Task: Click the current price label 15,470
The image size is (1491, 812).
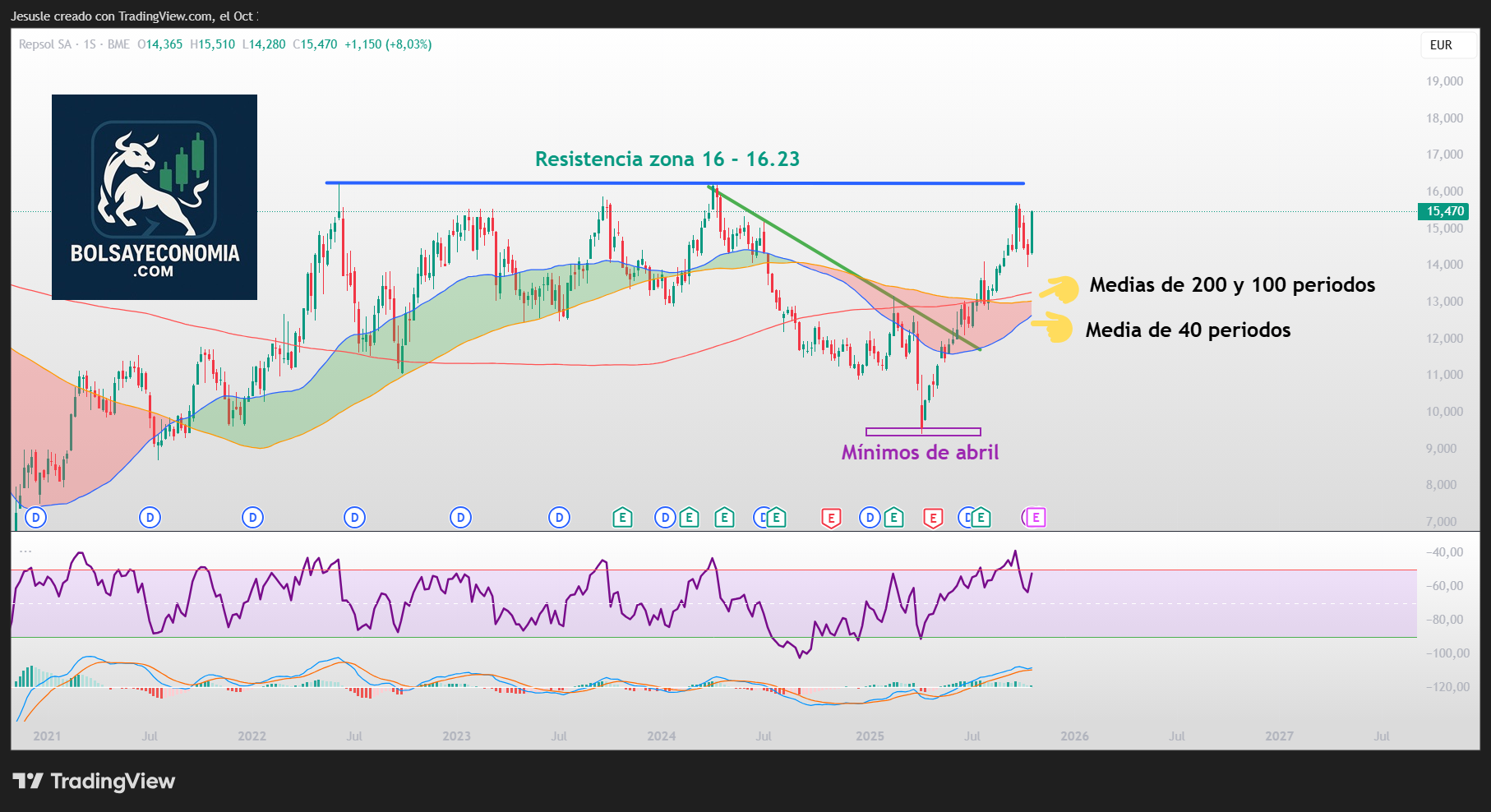Action: pos(1444,211)
